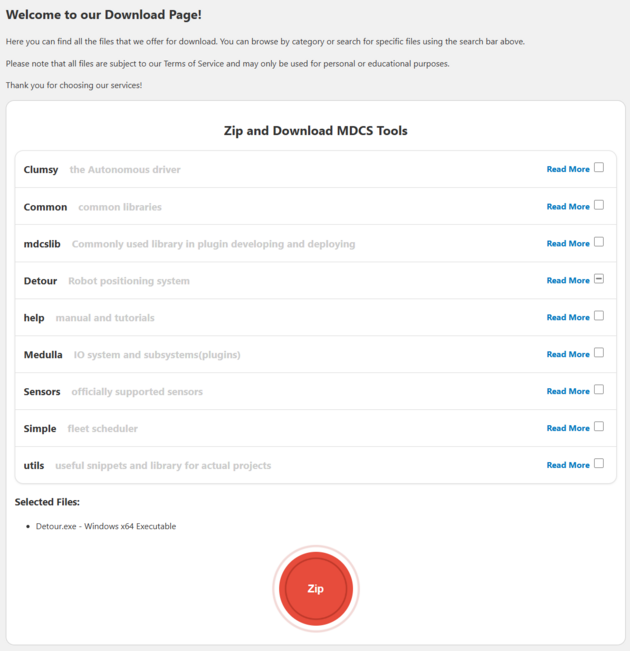
Task: Tick the Common libraries checkbox
Action: click(599, 205)
